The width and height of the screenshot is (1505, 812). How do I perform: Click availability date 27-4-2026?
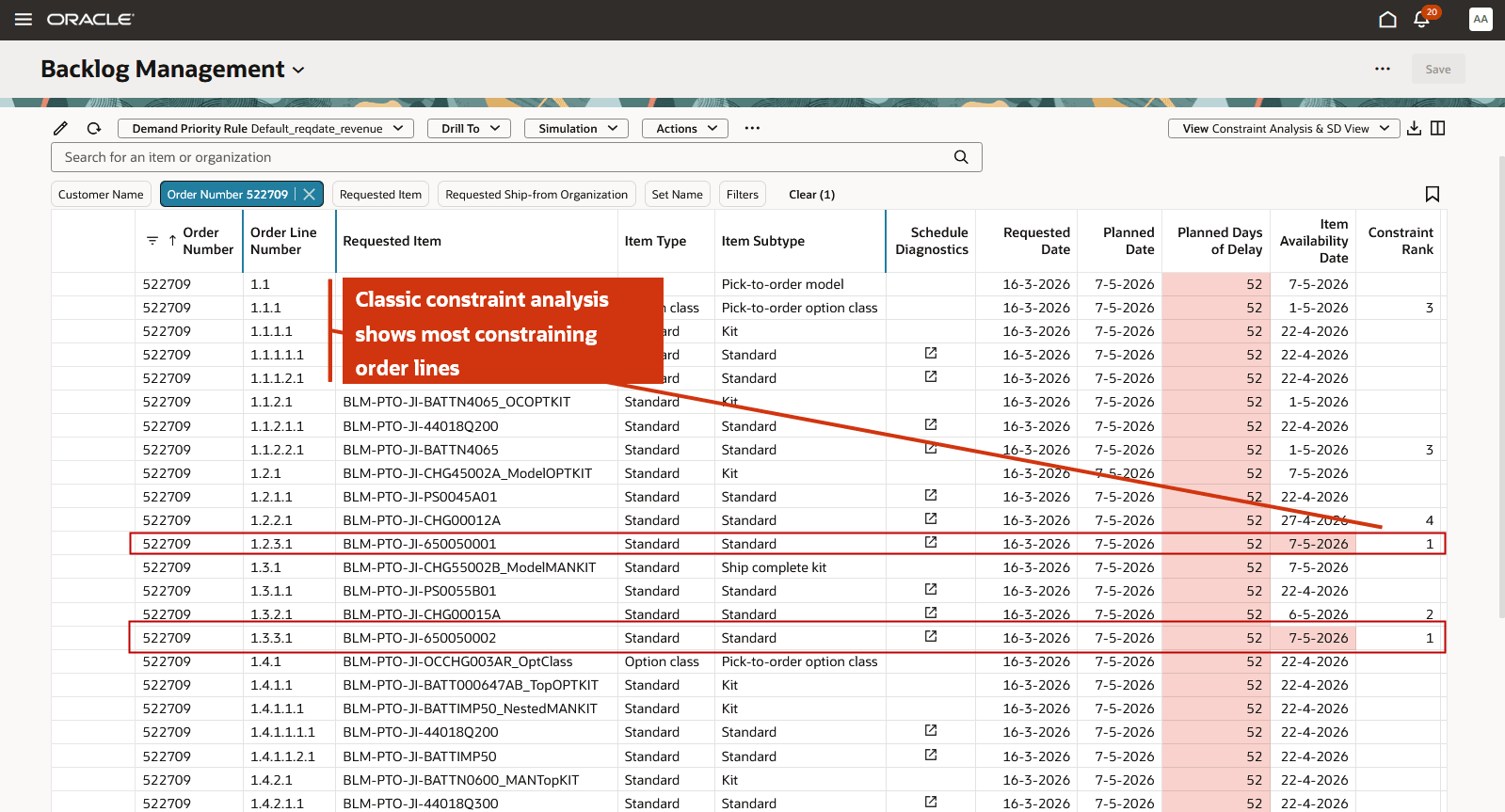[1314, 519]
